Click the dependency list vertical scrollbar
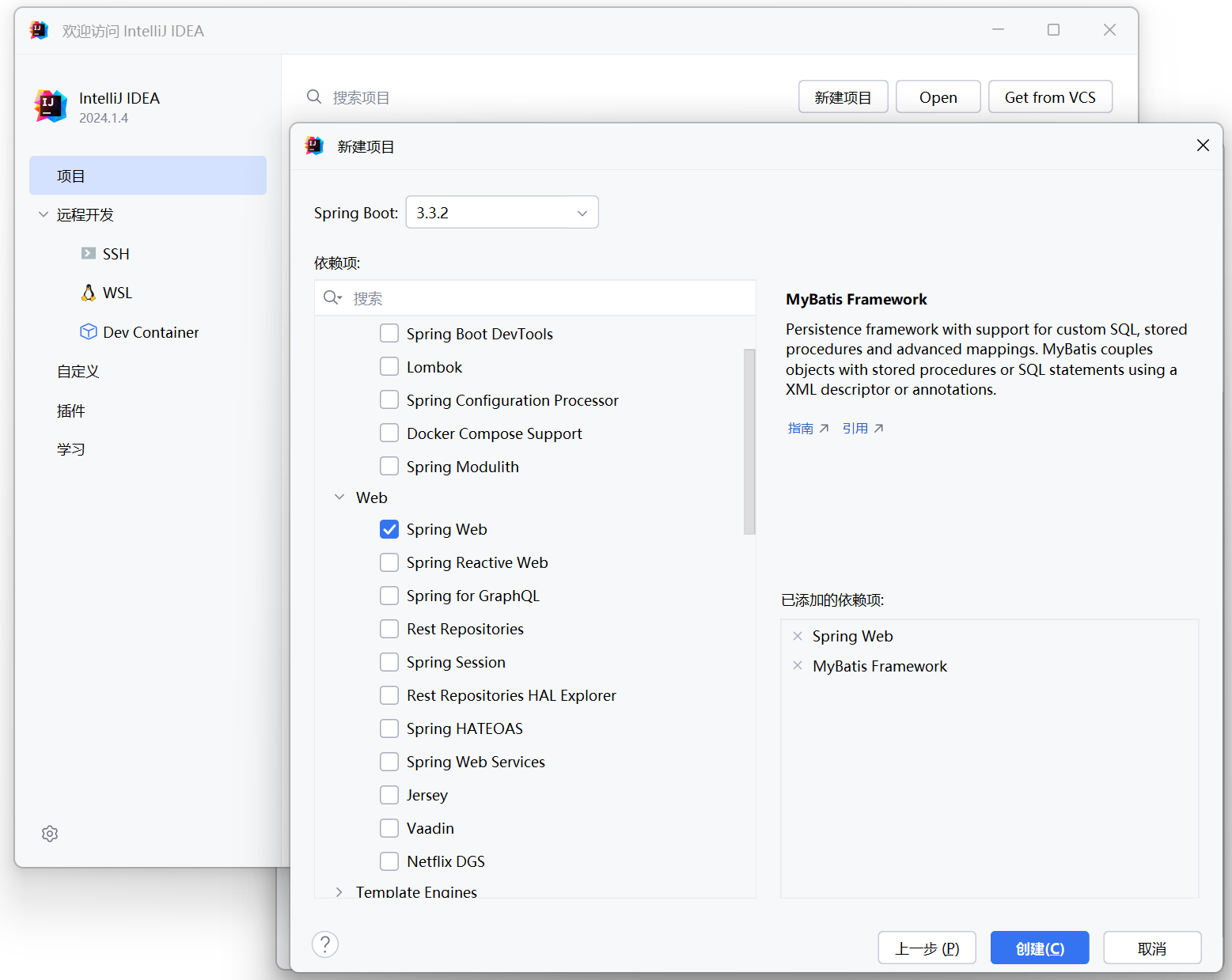Image resolution: width=1232 pixels, height=980 pixels. pyautogui.click(x=749, y=441)
